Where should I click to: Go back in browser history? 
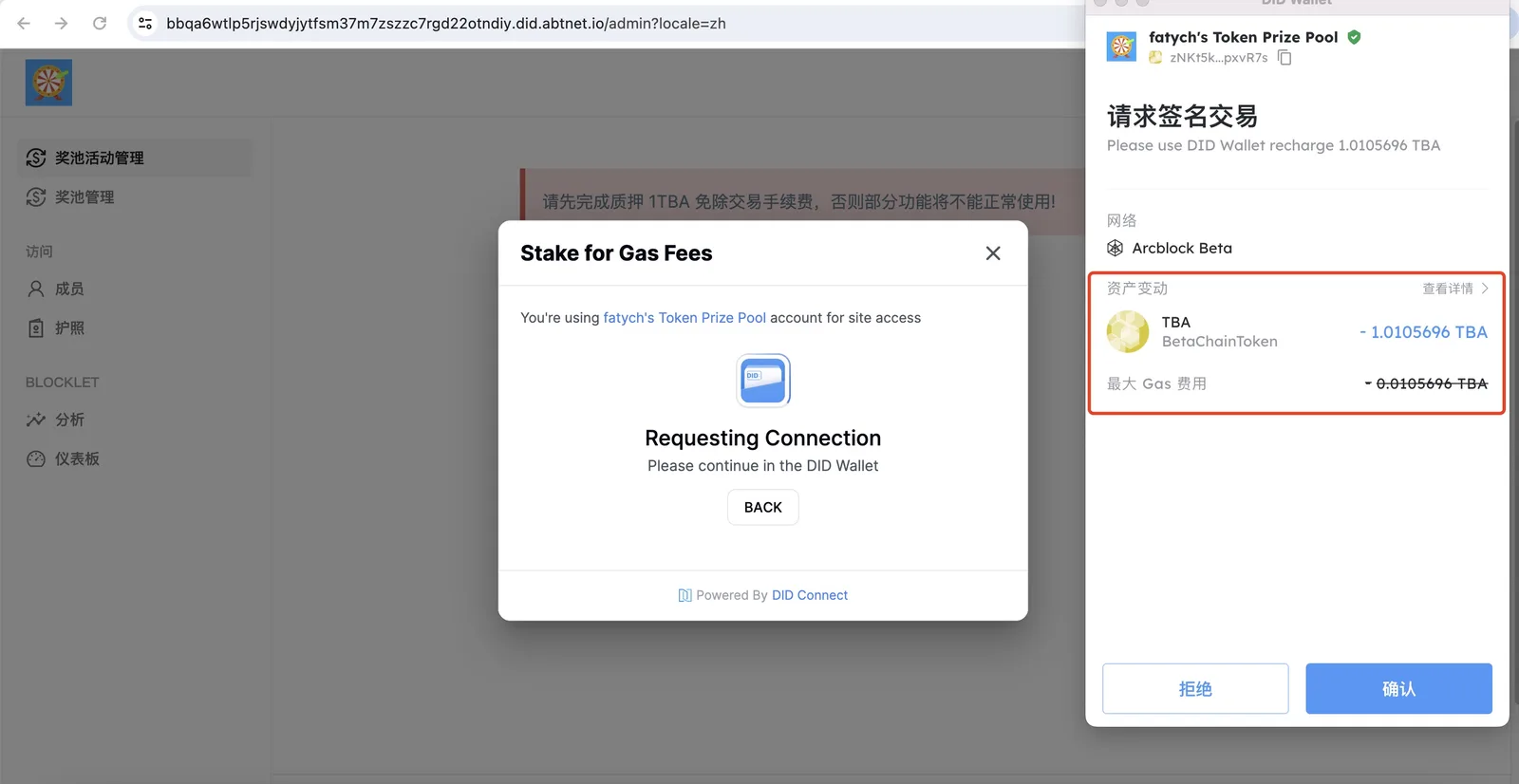24,23
